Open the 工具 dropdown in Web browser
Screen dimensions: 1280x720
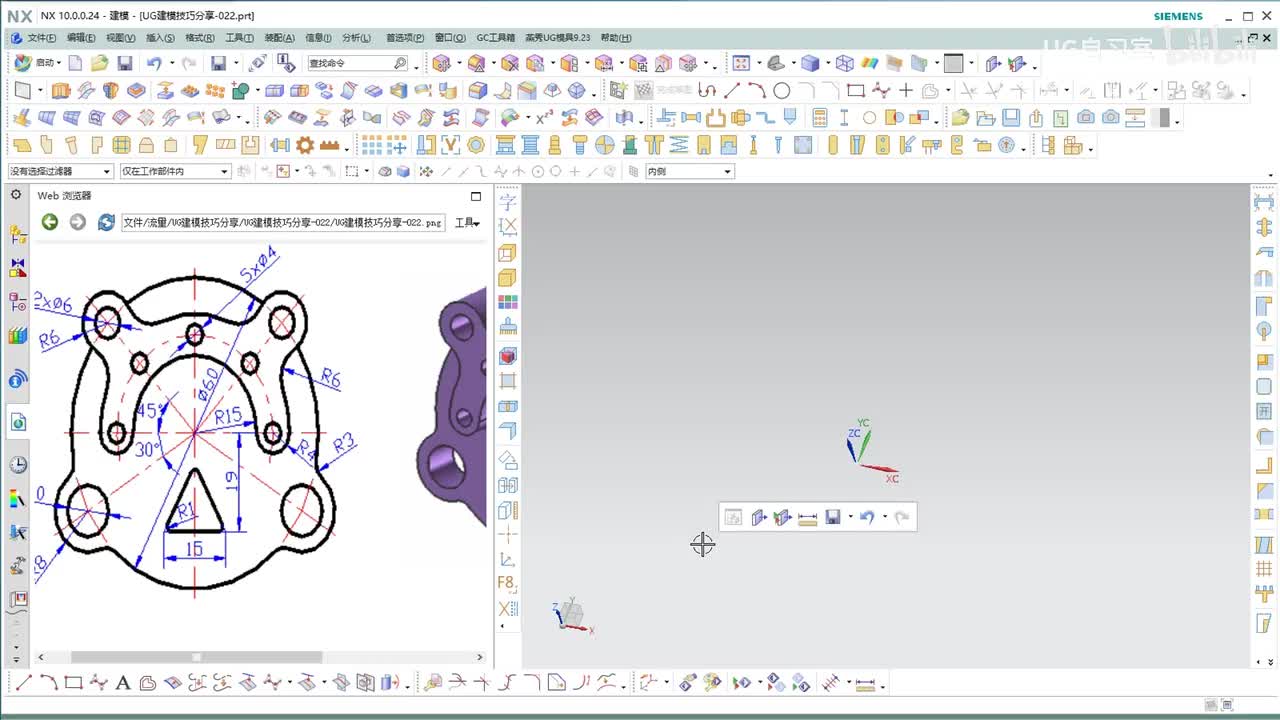[467, 223]
